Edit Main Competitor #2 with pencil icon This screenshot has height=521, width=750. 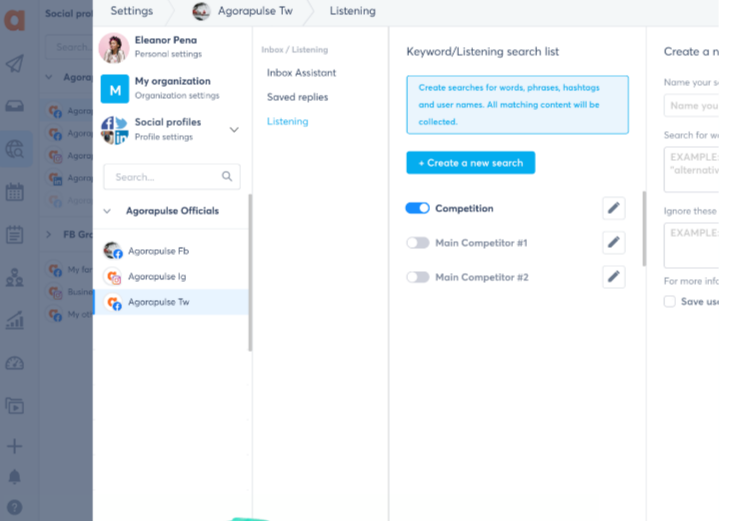[614, 277]
